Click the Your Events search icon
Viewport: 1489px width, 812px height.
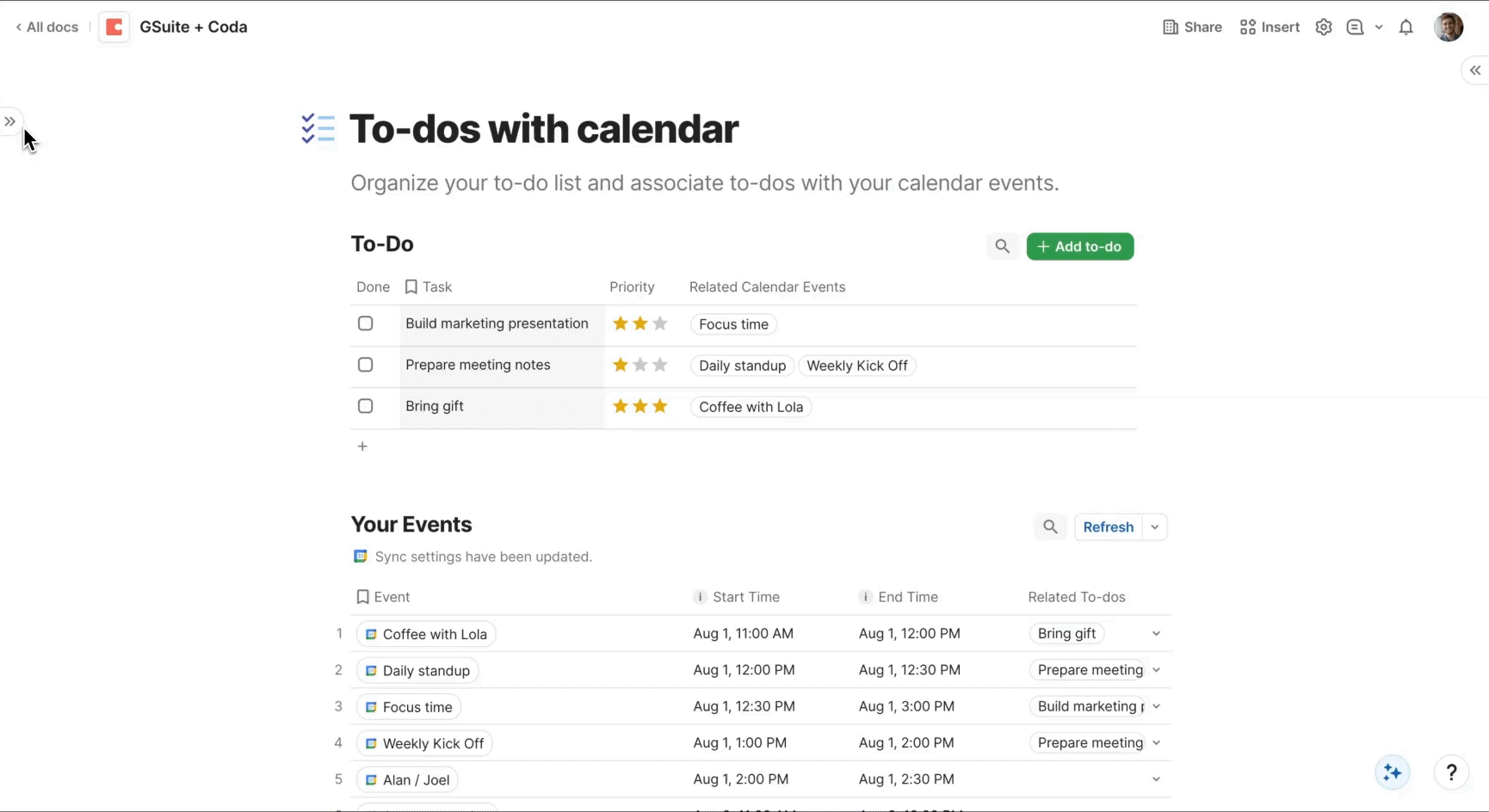pos(1050,527)
